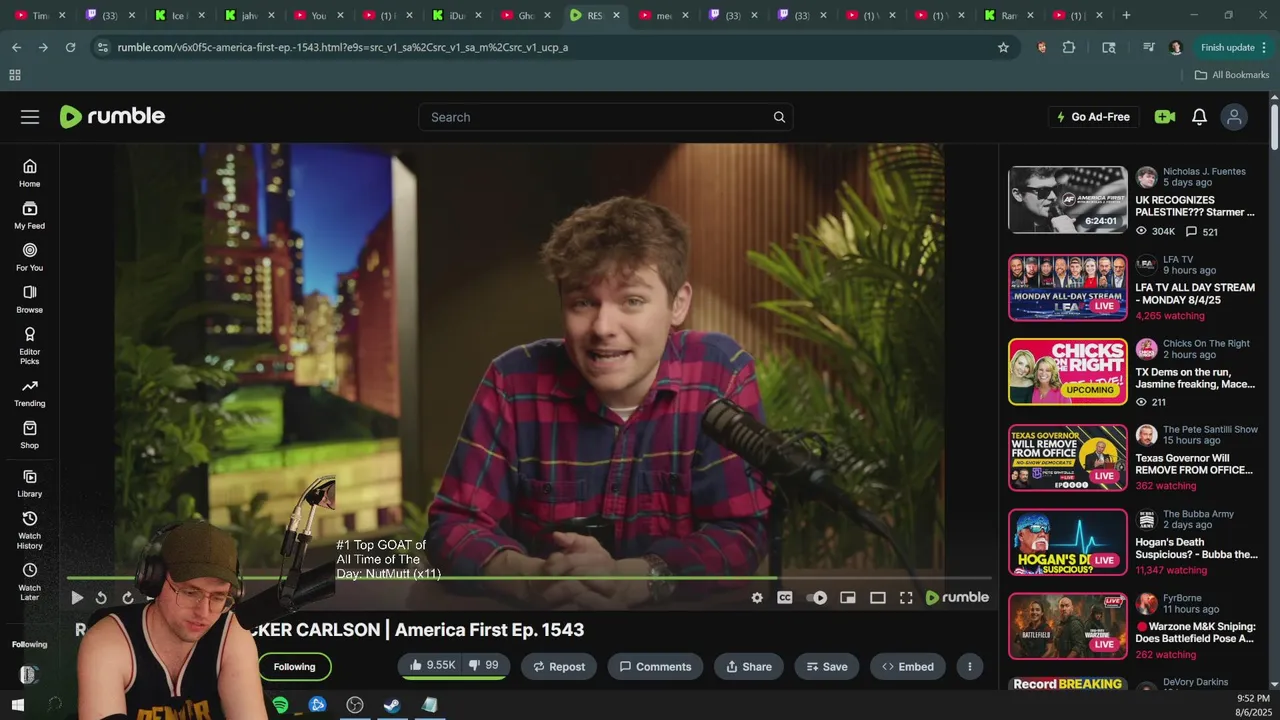Seek on the video progress bar
Screen dimensions: 1280x720
tap(529, 578)
